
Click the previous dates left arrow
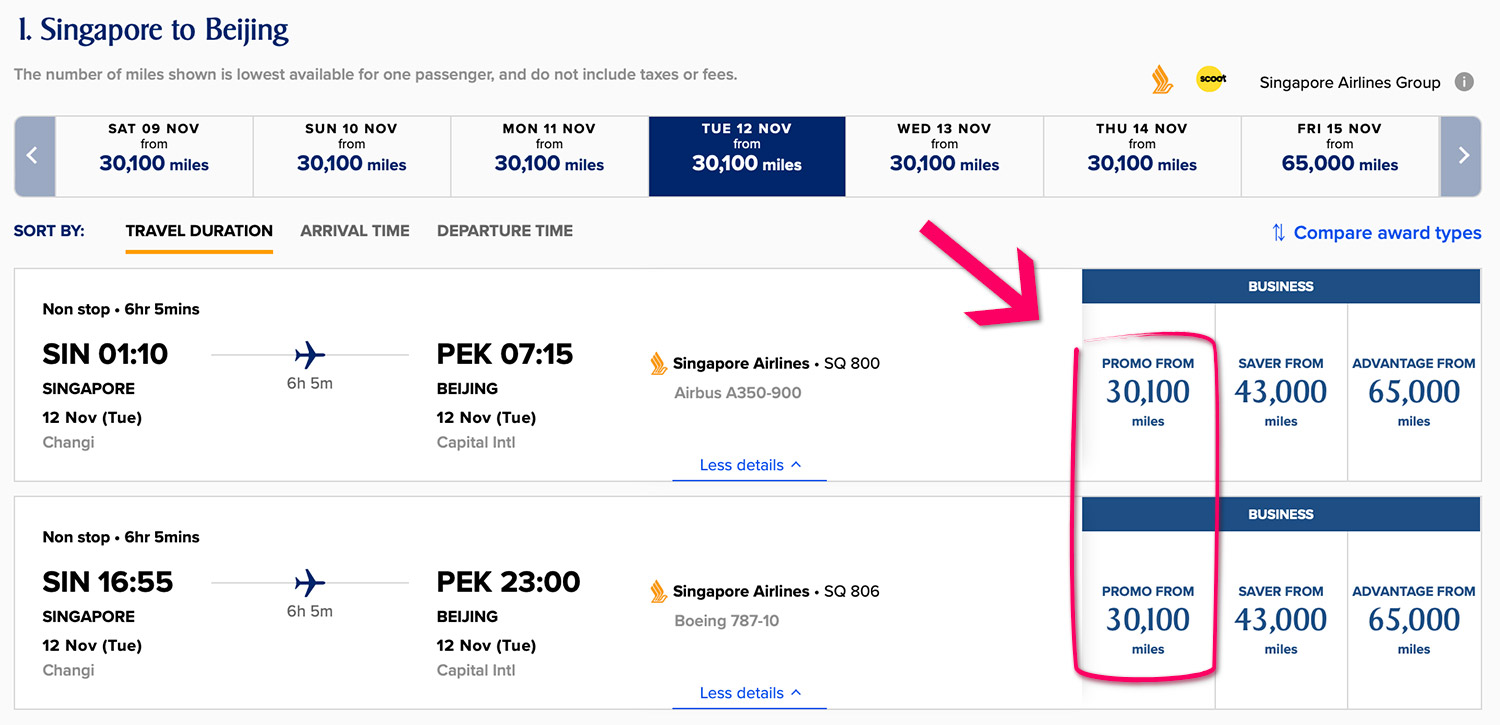33,156
